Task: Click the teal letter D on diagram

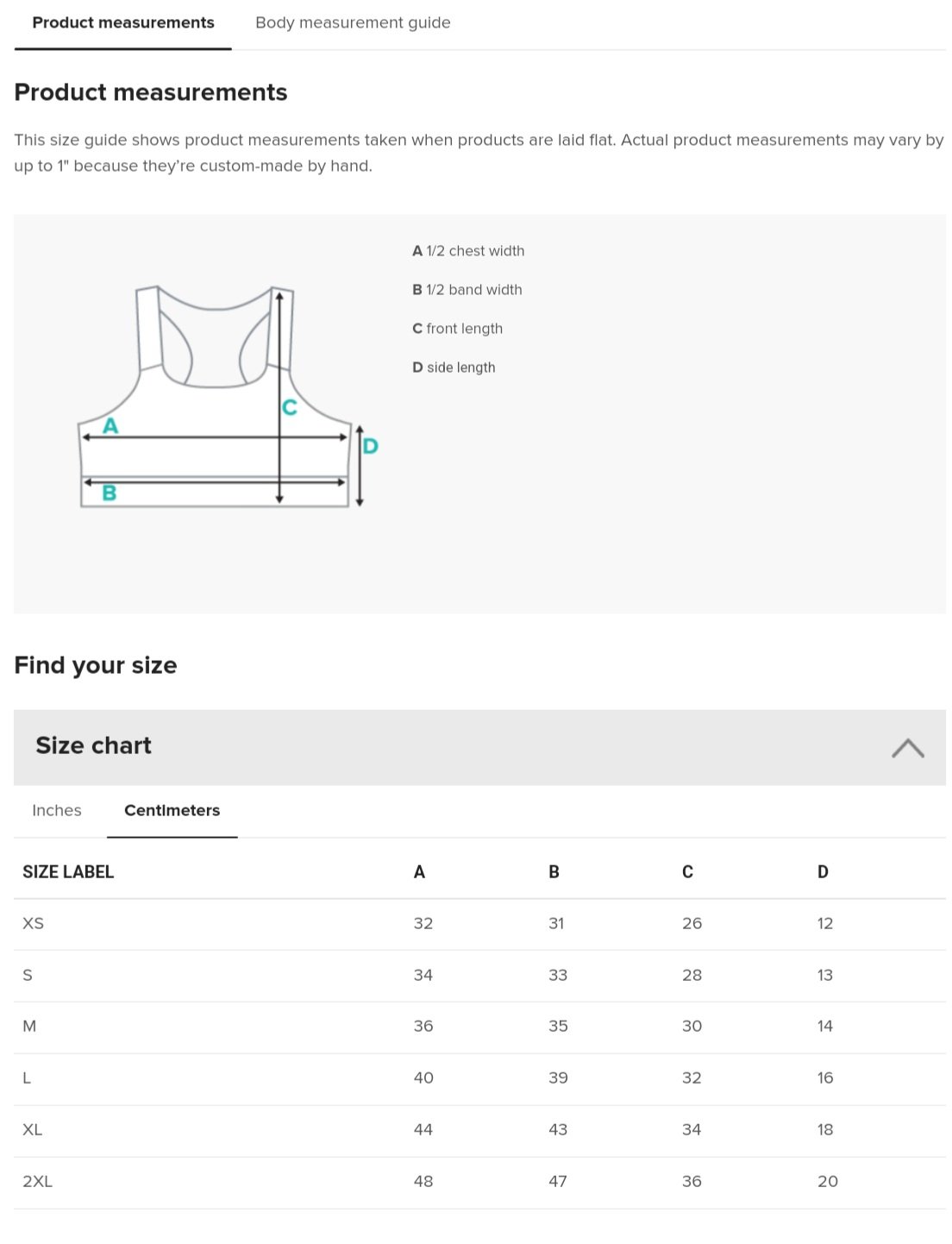Action: coord(370,446)
